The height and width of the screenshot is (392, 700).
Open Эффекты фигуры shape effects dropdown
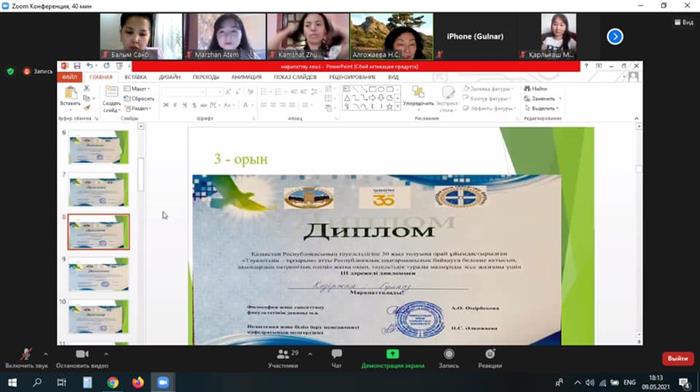click(490, 108)
